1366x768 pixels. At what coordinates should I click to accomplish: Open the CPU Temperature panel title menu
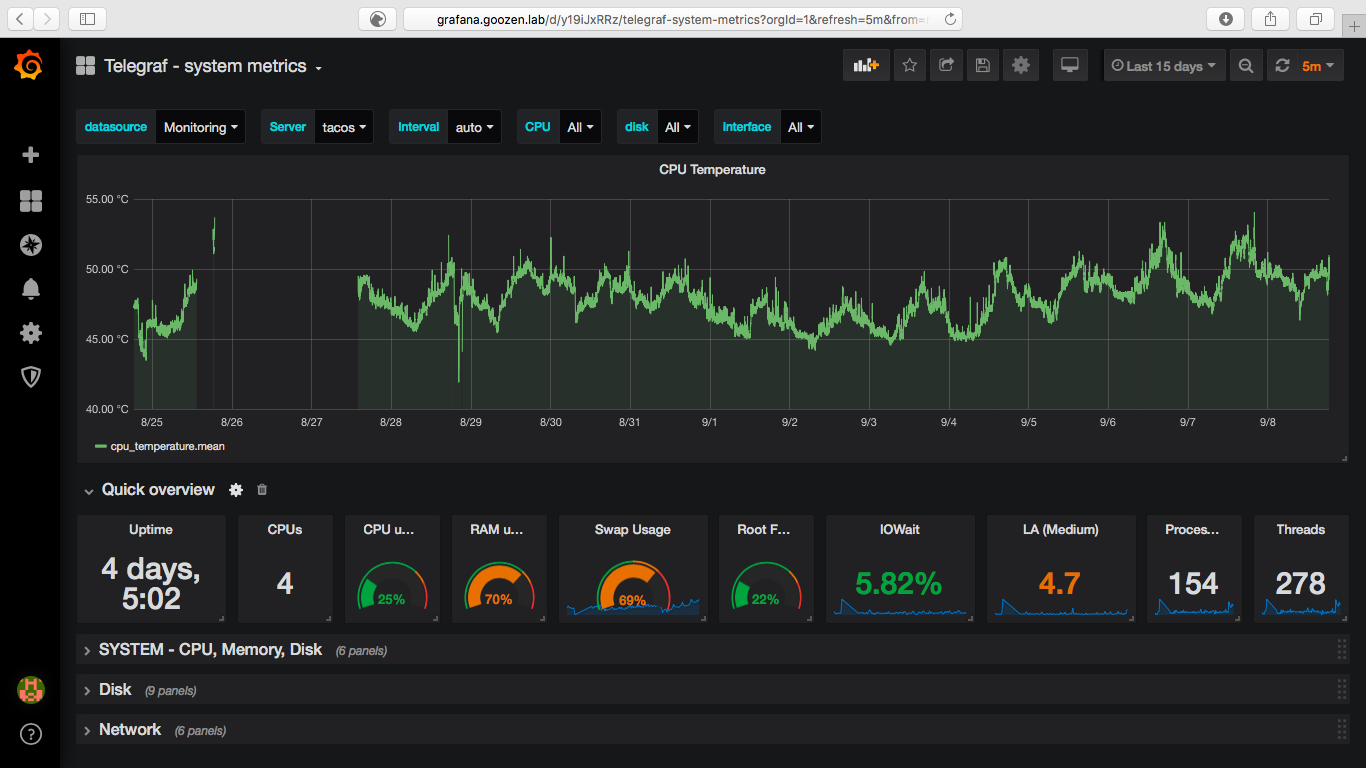pyautogui.click(x=712, y=170)
